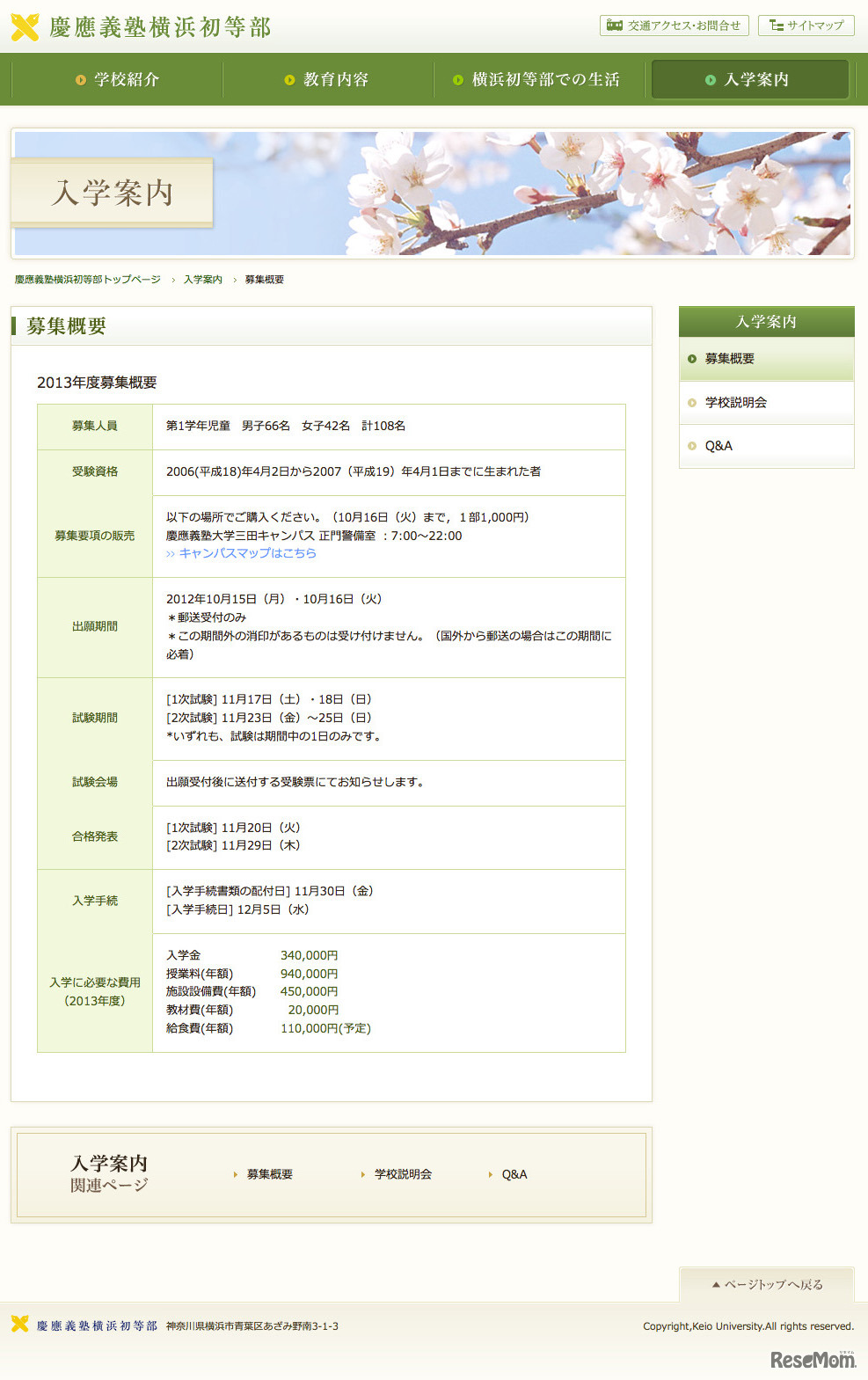This screenshot has height=1380, width=868.
Task: Click the 慶應義塾横浜初等部トップページ breadcrumb
Action: point(88,280)
